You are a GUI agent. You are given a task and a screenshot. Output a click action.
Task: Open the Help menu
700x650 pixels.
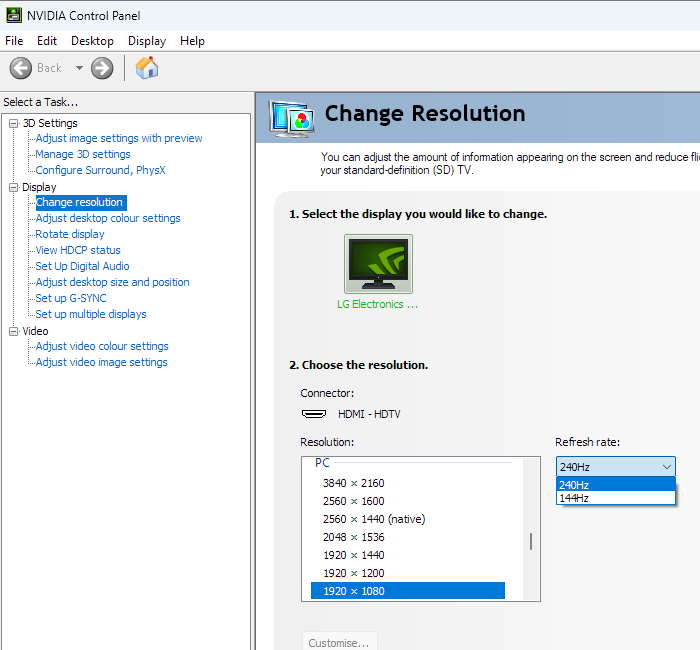click(192, 41)
